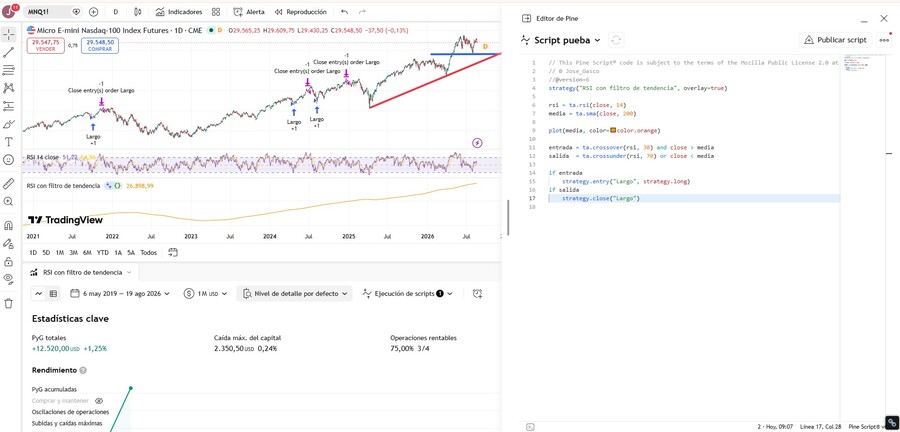Select the 5A time range

131,252
